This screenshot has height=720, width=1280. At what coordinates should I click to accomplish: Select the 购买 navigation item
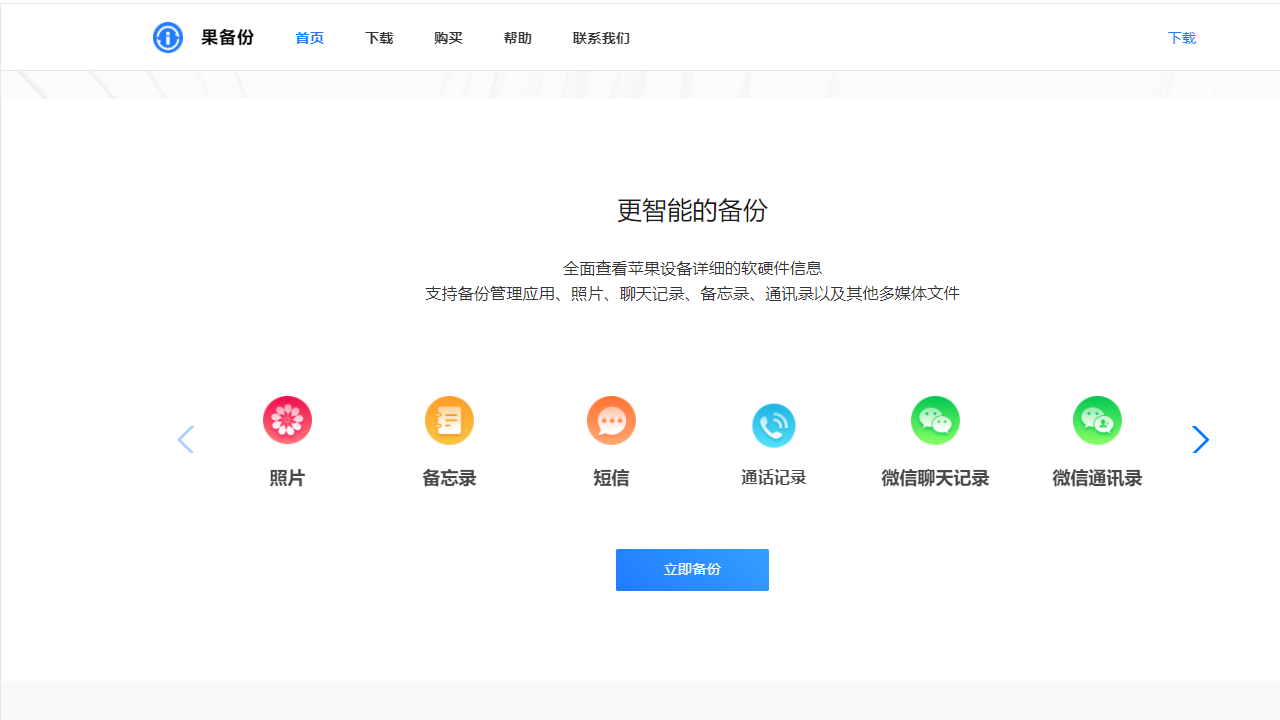coord(448,38)
